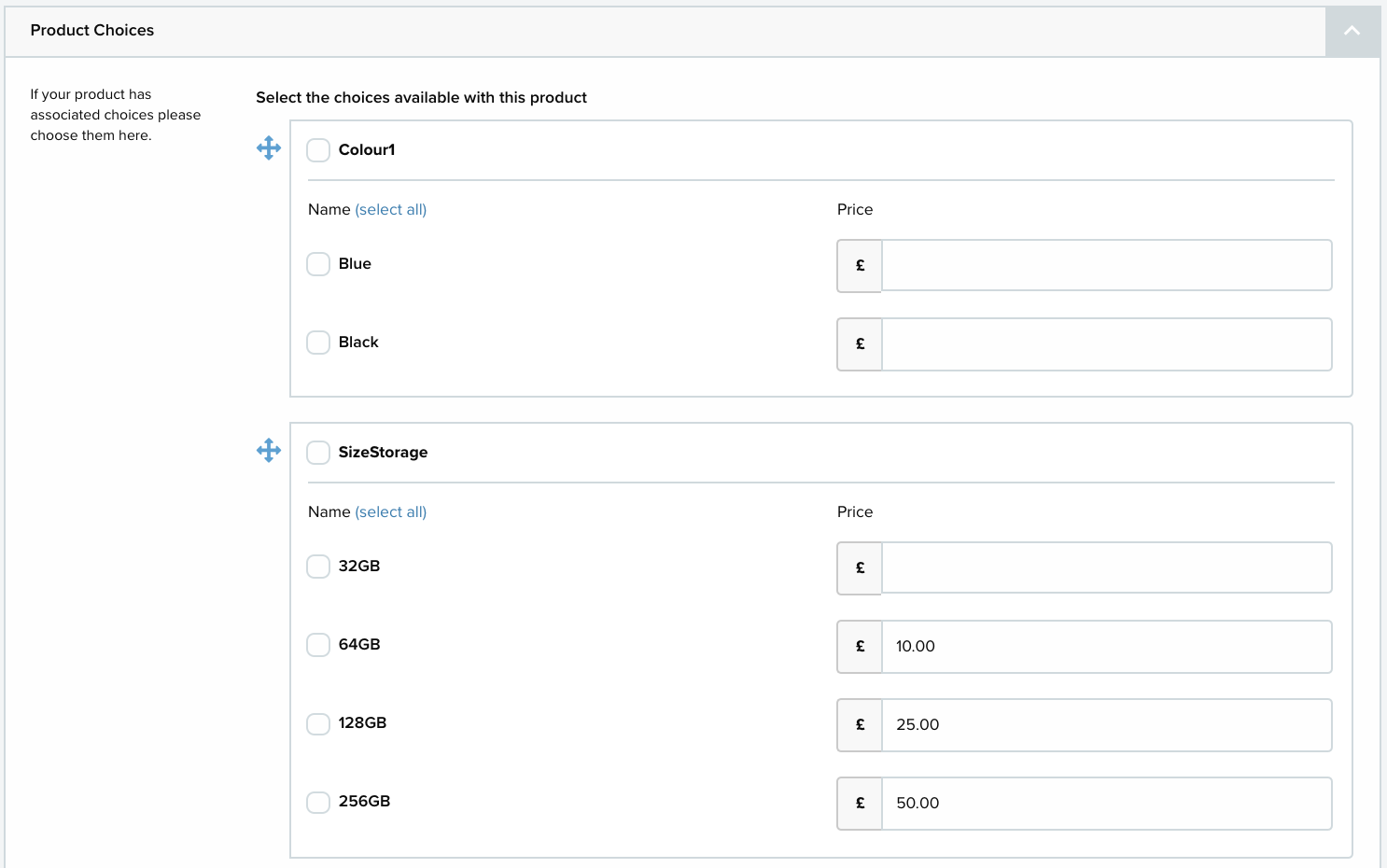Click the move handle beside SizeStorage group
The width and height of the screenshot is (1387, 868).
[269, 451]
